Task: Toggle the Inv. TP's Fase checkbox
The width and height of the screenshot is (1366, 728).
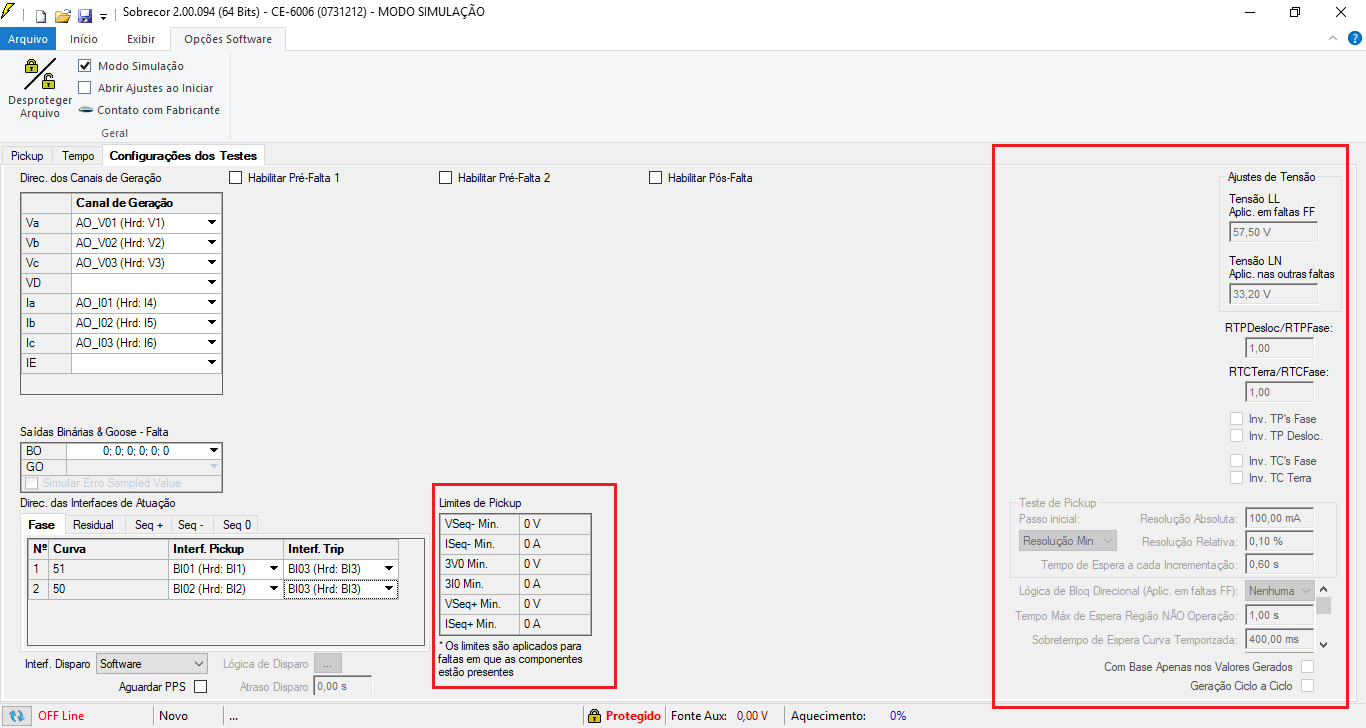Action: click(x=1236, y=419)
